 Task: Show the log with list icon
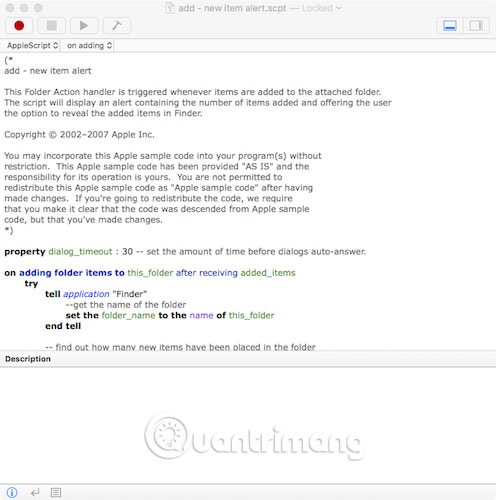point(56,492)
